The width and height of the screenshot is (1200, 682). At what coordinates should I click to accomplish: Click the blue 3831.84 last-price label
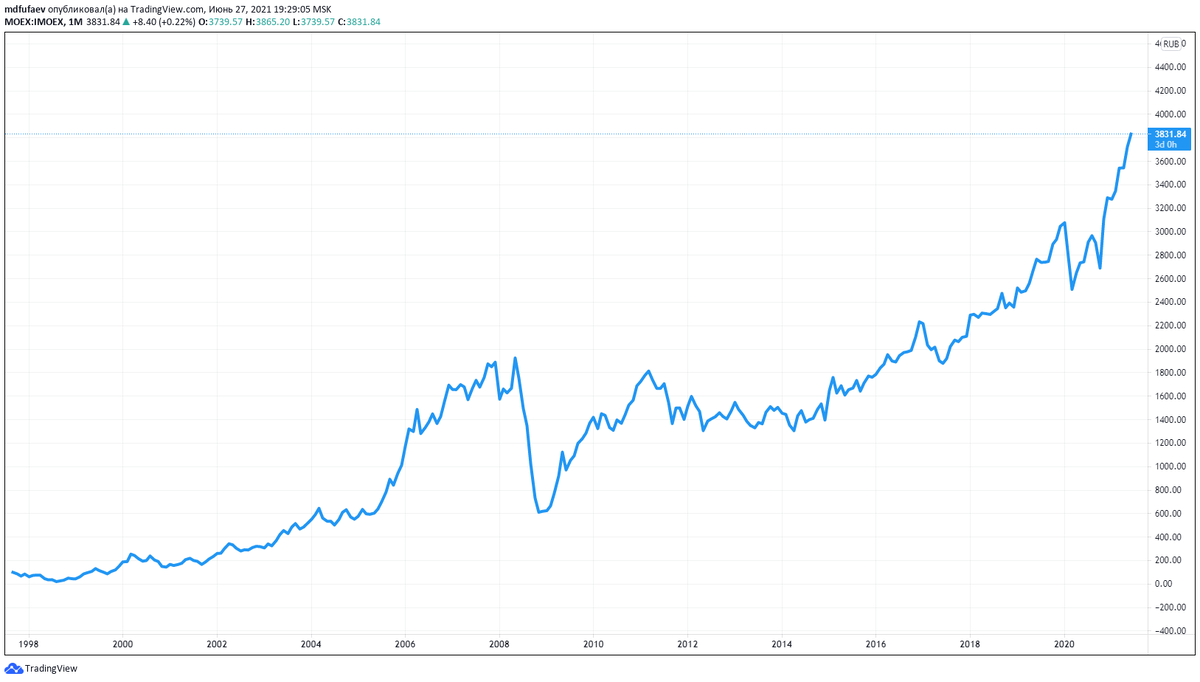[x=1171, y=134]
